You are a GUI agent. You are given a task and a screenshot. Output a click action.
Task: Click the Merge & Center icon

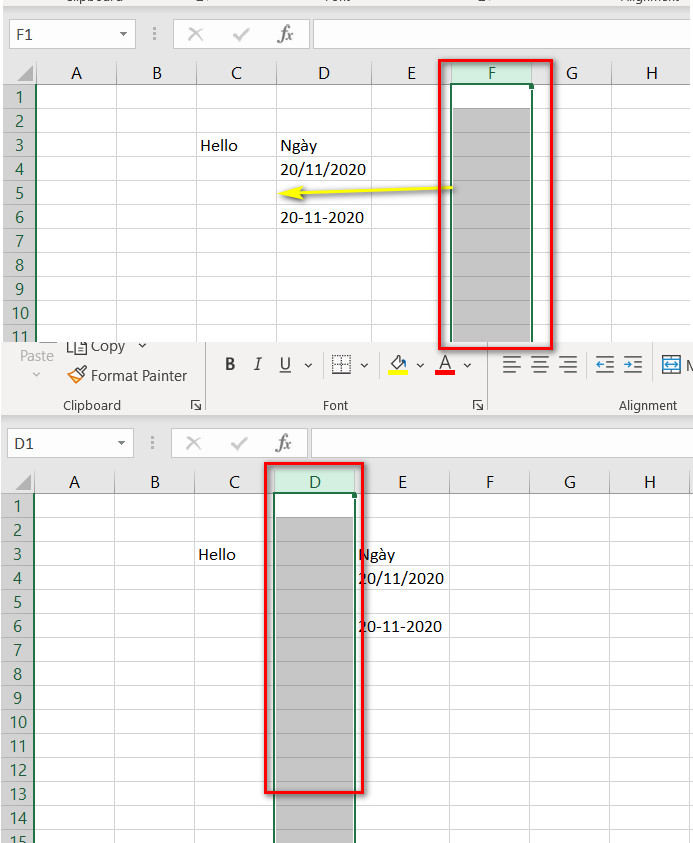click(671, 365)
